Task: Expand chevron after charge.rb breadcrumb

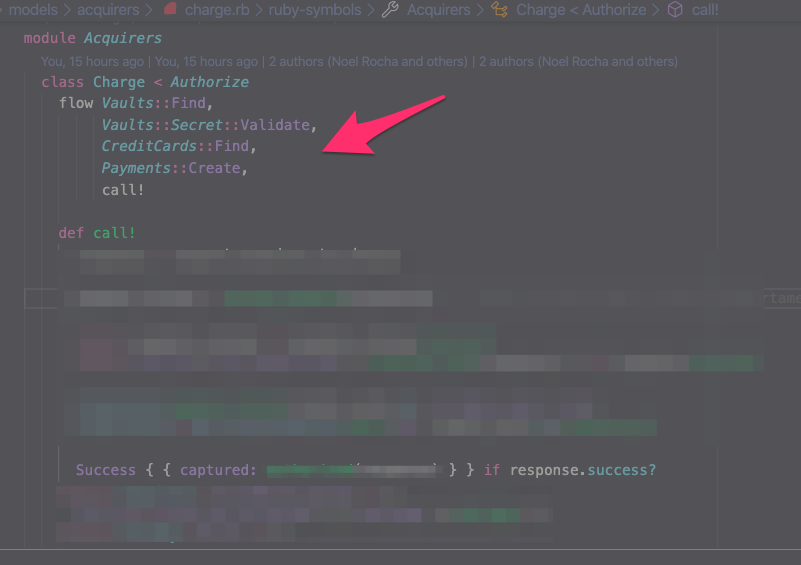Action: coord(259,10)
